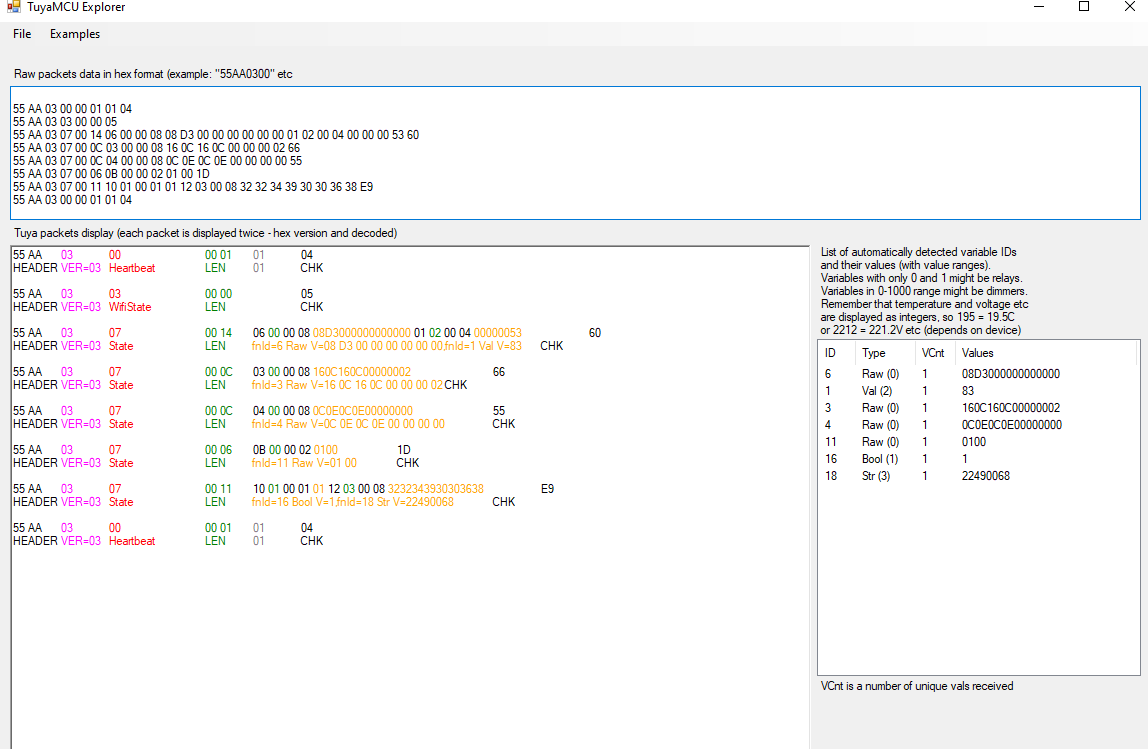
Task: Click the red 'WifiState' command label
Action: tap(130, 307)
